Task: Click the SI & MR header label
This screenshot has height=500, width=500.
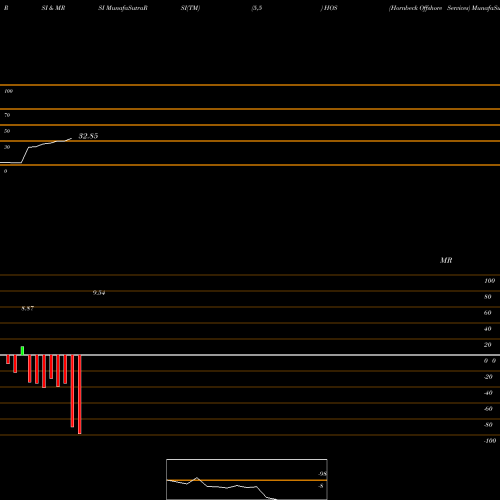Action: click(53, 8)
